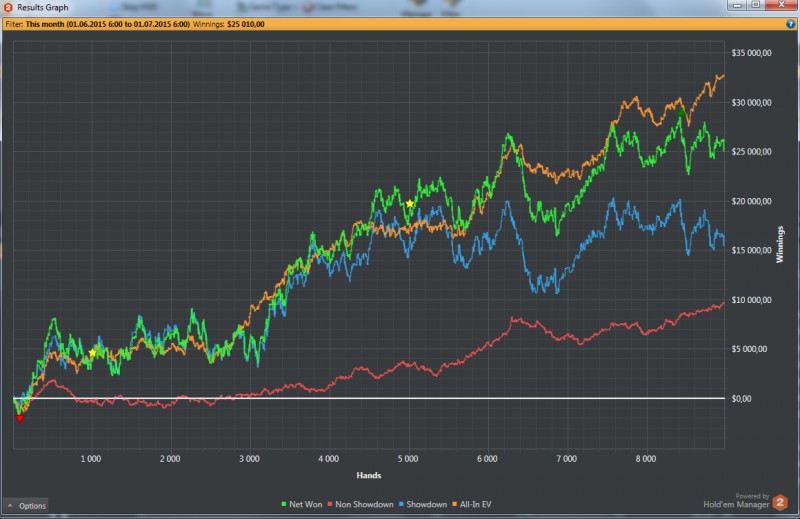This screenshot has width=800, height=519.
Task: Toggle the Non Showdown legend label
Action: (367, 504)
